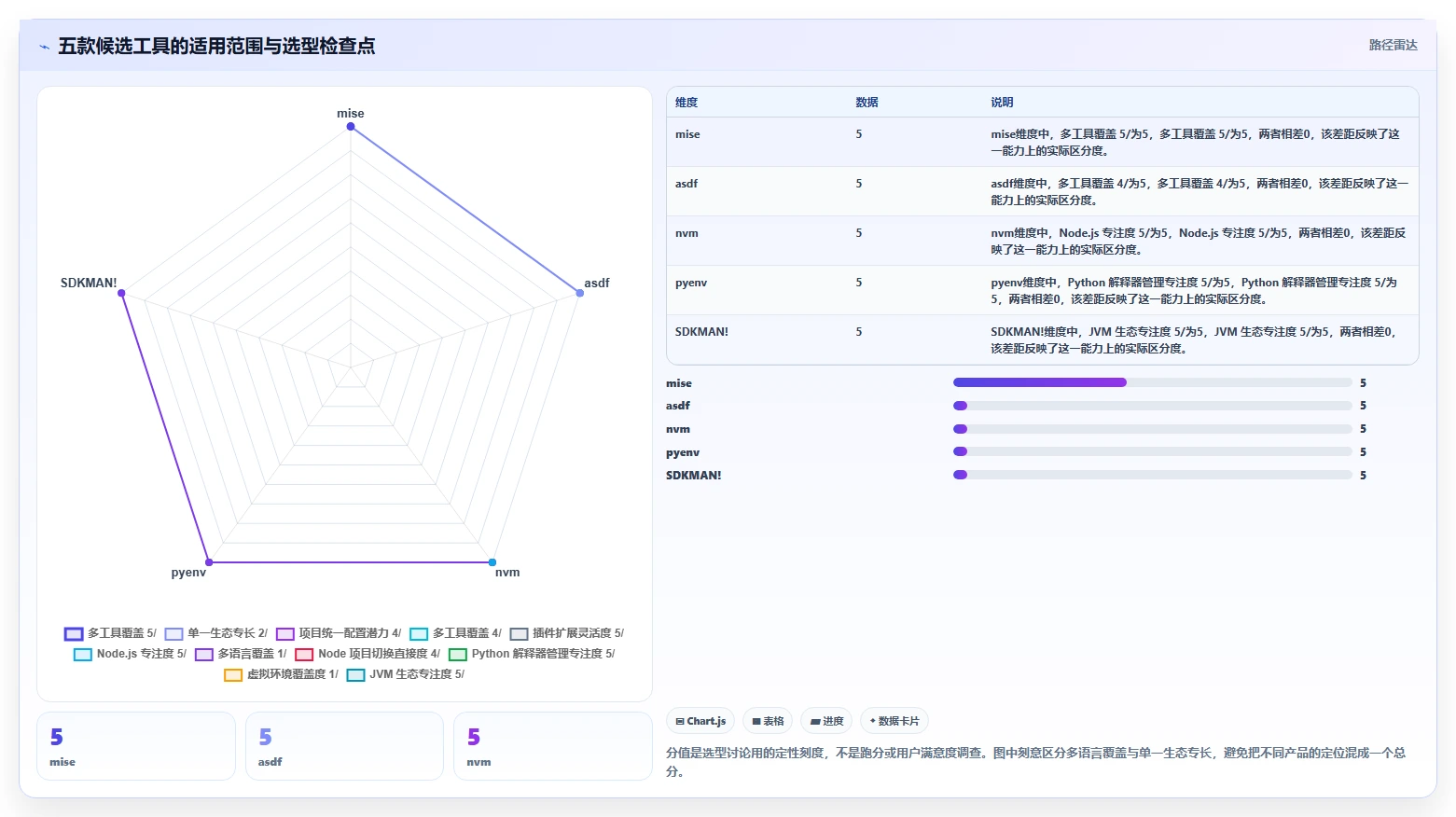This screenshot has width=1456, height=817.
Task: Click the 'SDKMAN!' axis label on the radar
Action: point(89,284)
